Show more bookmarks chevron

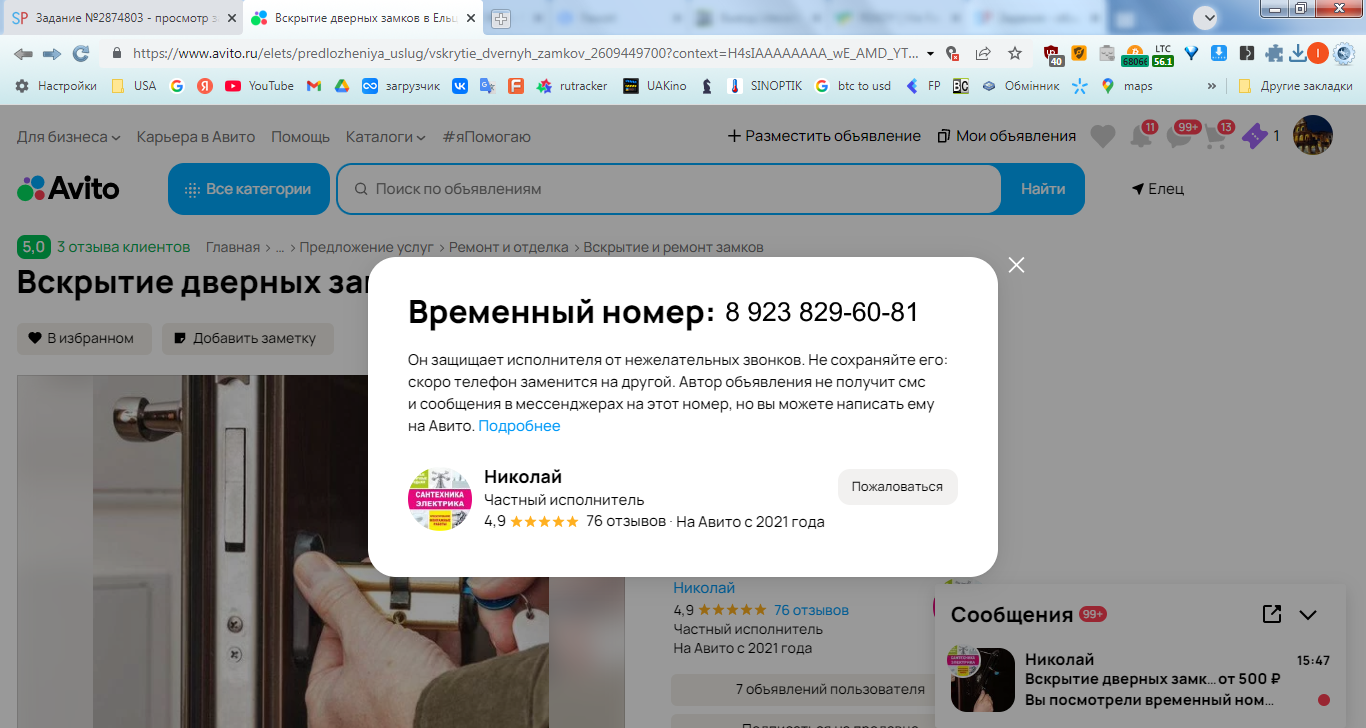click(1212, 86)
